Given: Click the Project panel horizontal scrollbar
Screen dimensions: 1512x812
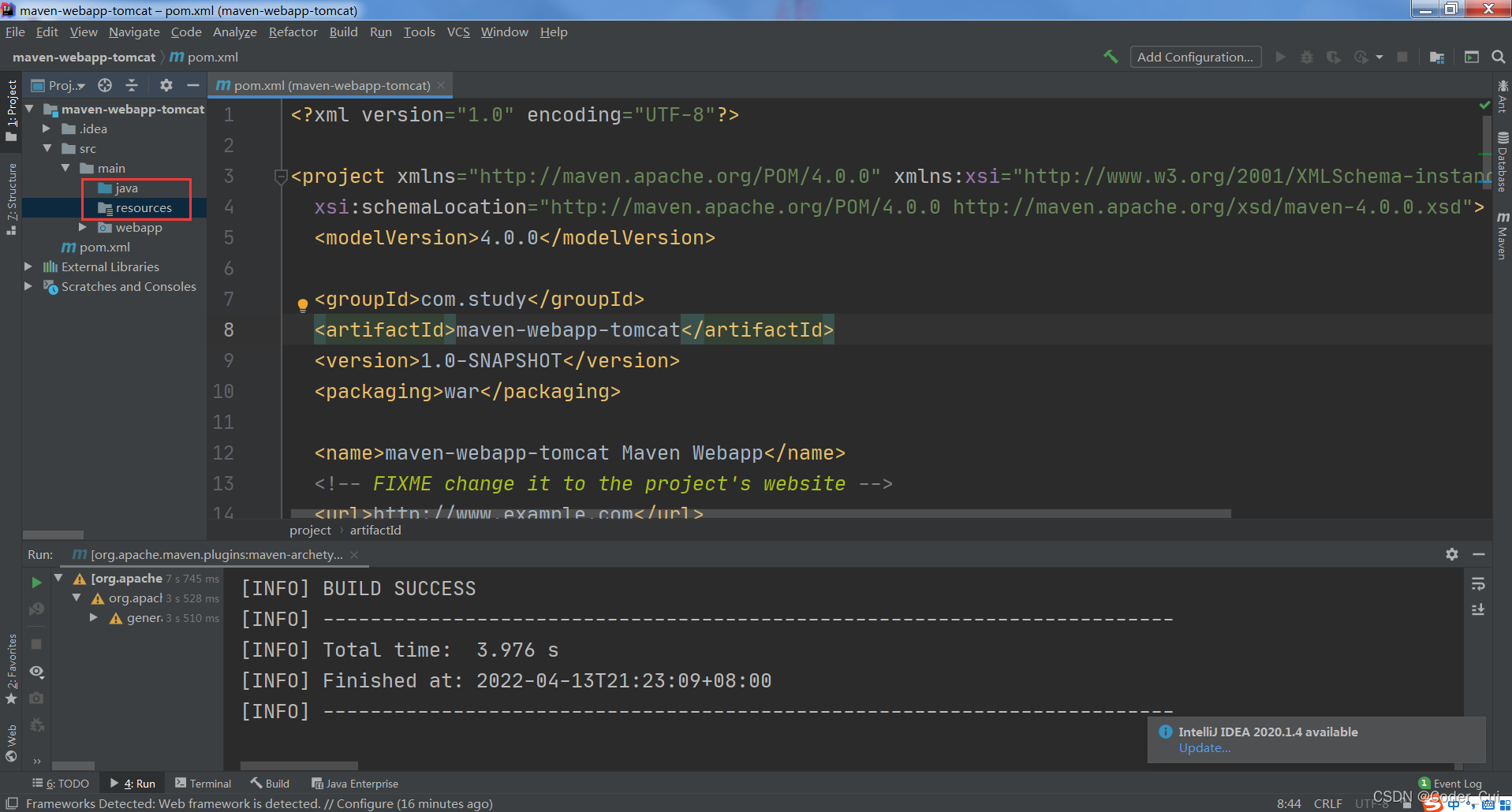Looking at the screenshot, I should point(53,535).
